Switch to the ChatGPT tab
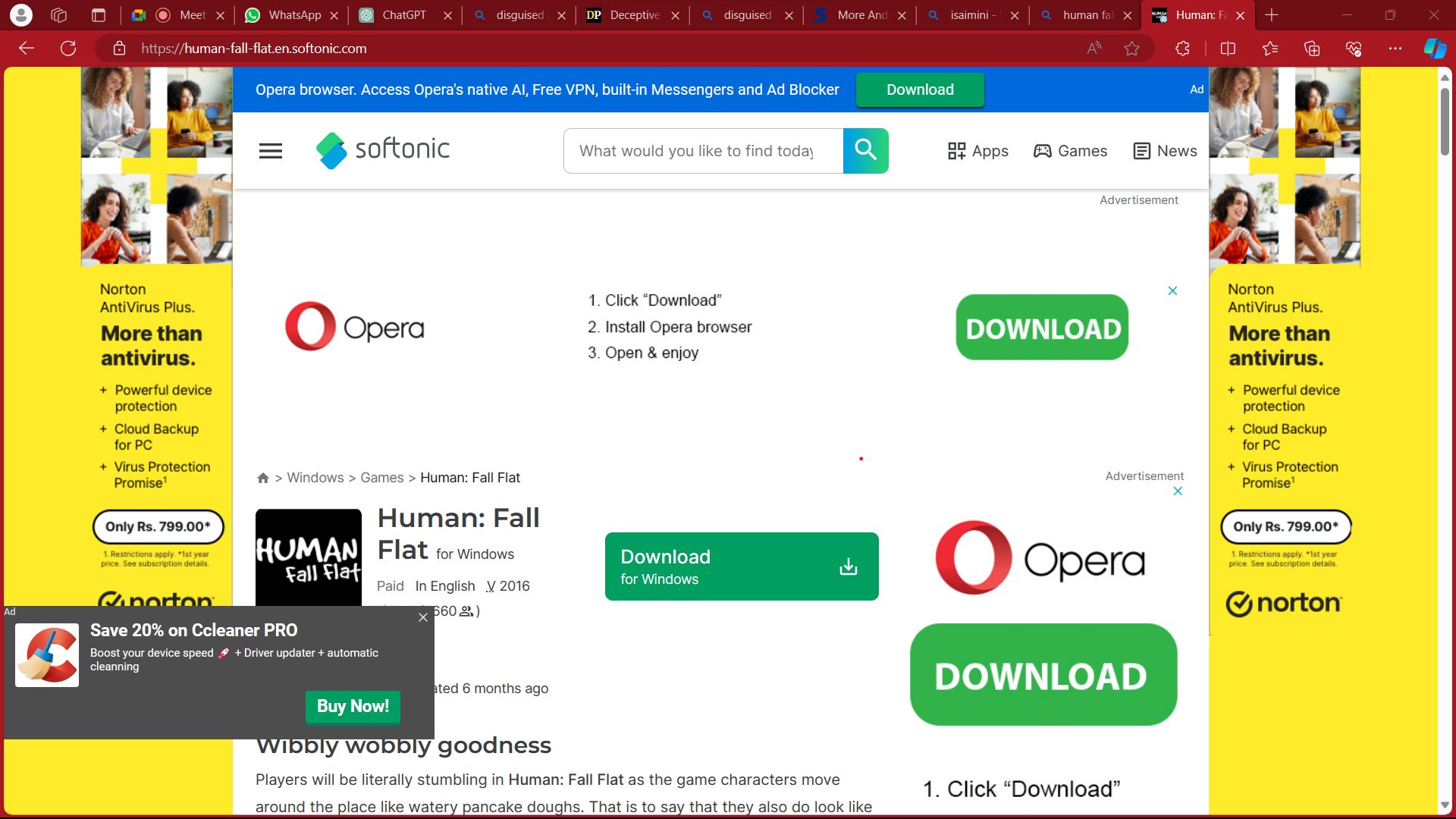This screenshot has height=819, width=1456. point(403,15)
